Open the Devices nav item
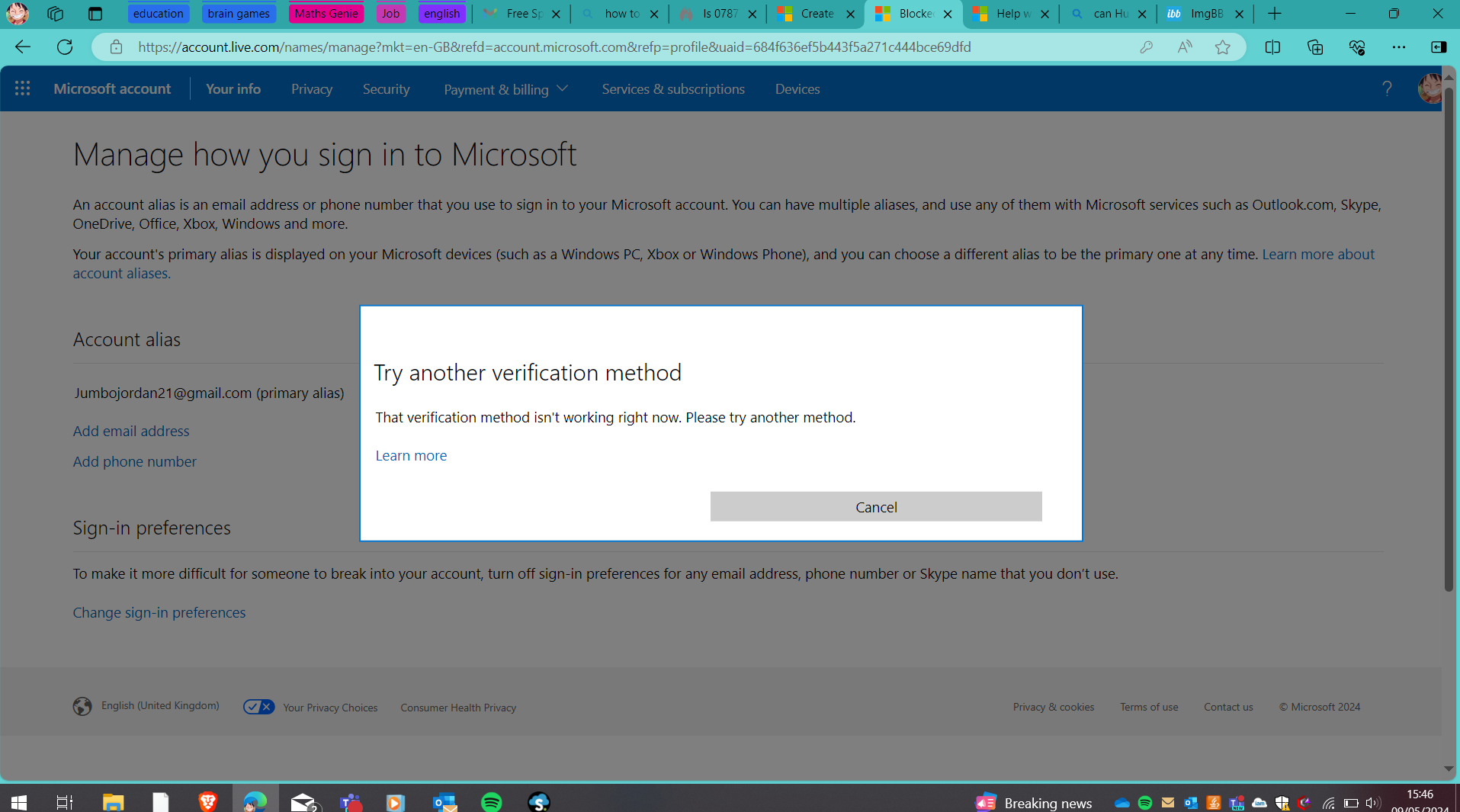Viewport: 1460px width, 812px height. coord(797,88)
